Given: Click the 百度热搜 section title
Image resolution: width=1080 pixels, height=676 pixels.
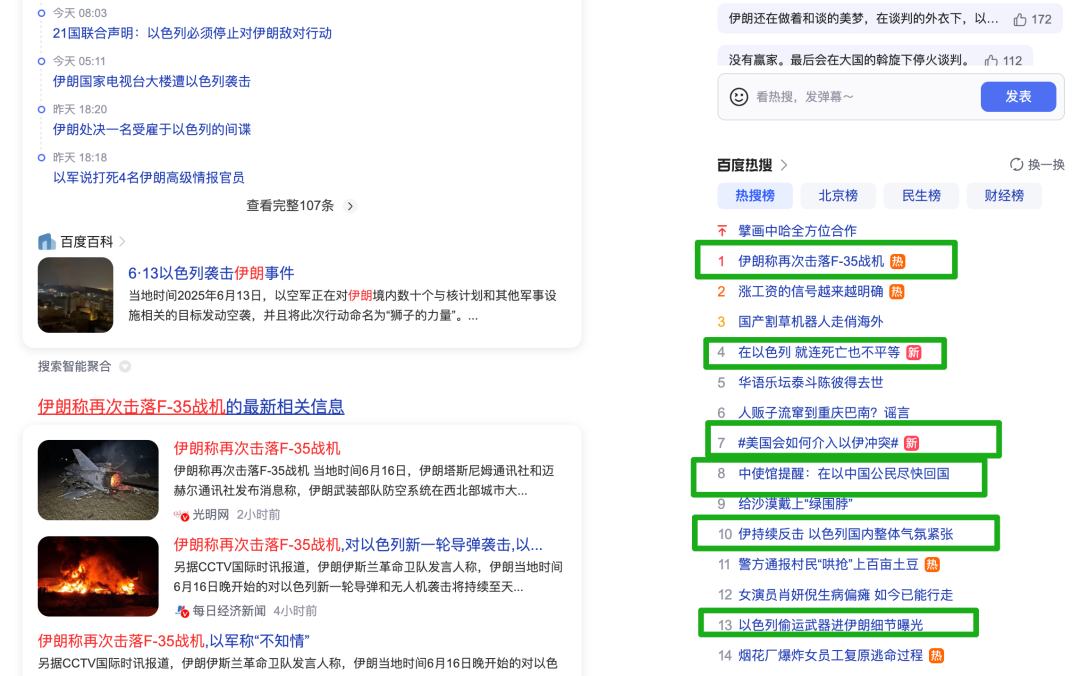Looking at the screenshot, I should click(x=745, y=165).
